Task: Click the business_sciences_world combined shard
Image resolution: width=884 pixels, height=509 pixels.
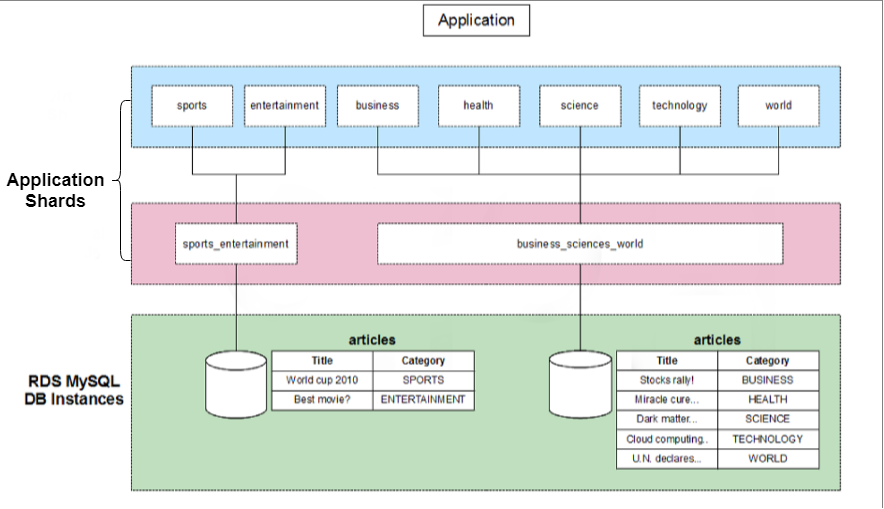Action: click(x=579, y=243)
